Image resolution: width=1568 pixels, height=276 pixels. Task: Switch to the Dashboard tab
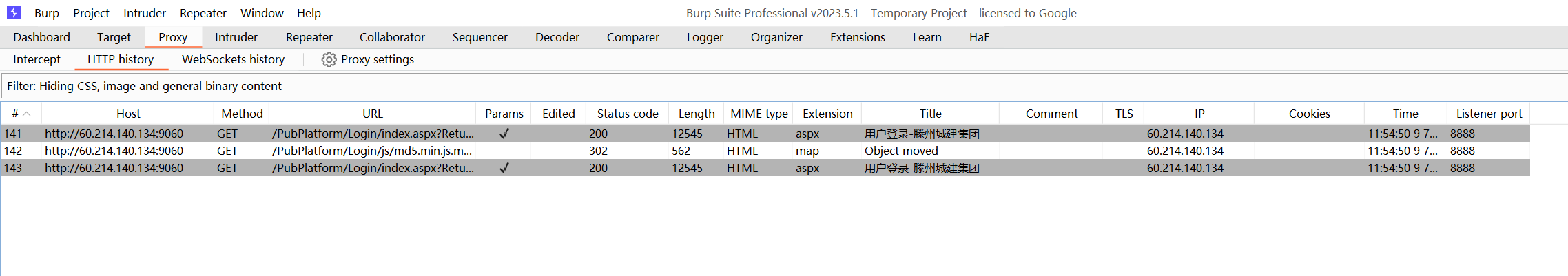[x=41, y=37]
